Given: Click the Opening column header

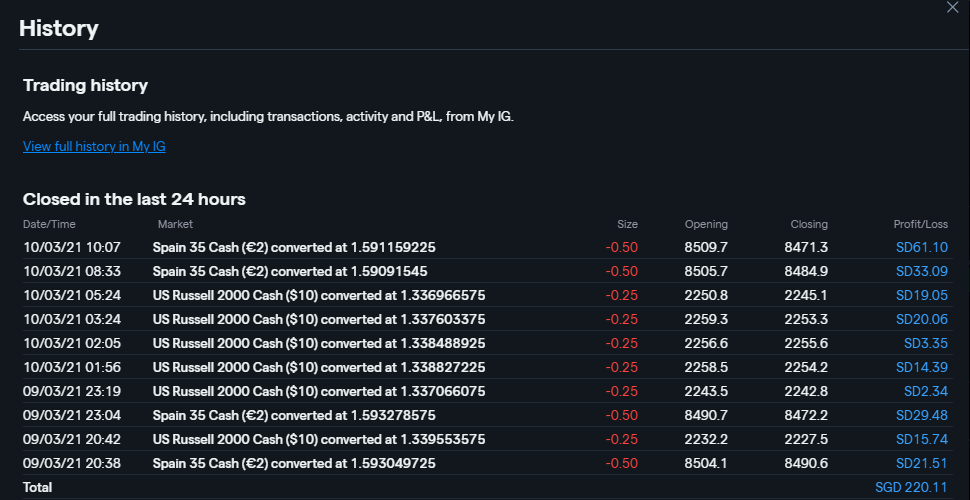Looking at the screenshot, I should pos(706,224).
